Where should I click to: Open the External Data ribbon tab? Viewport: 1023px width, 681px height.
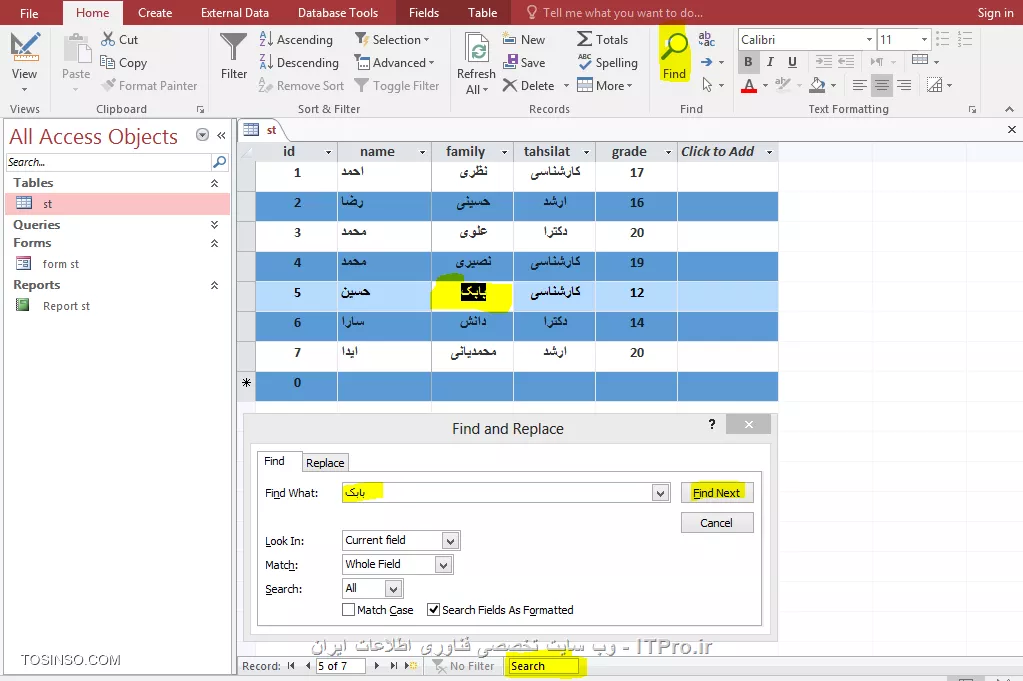(235, 13)
